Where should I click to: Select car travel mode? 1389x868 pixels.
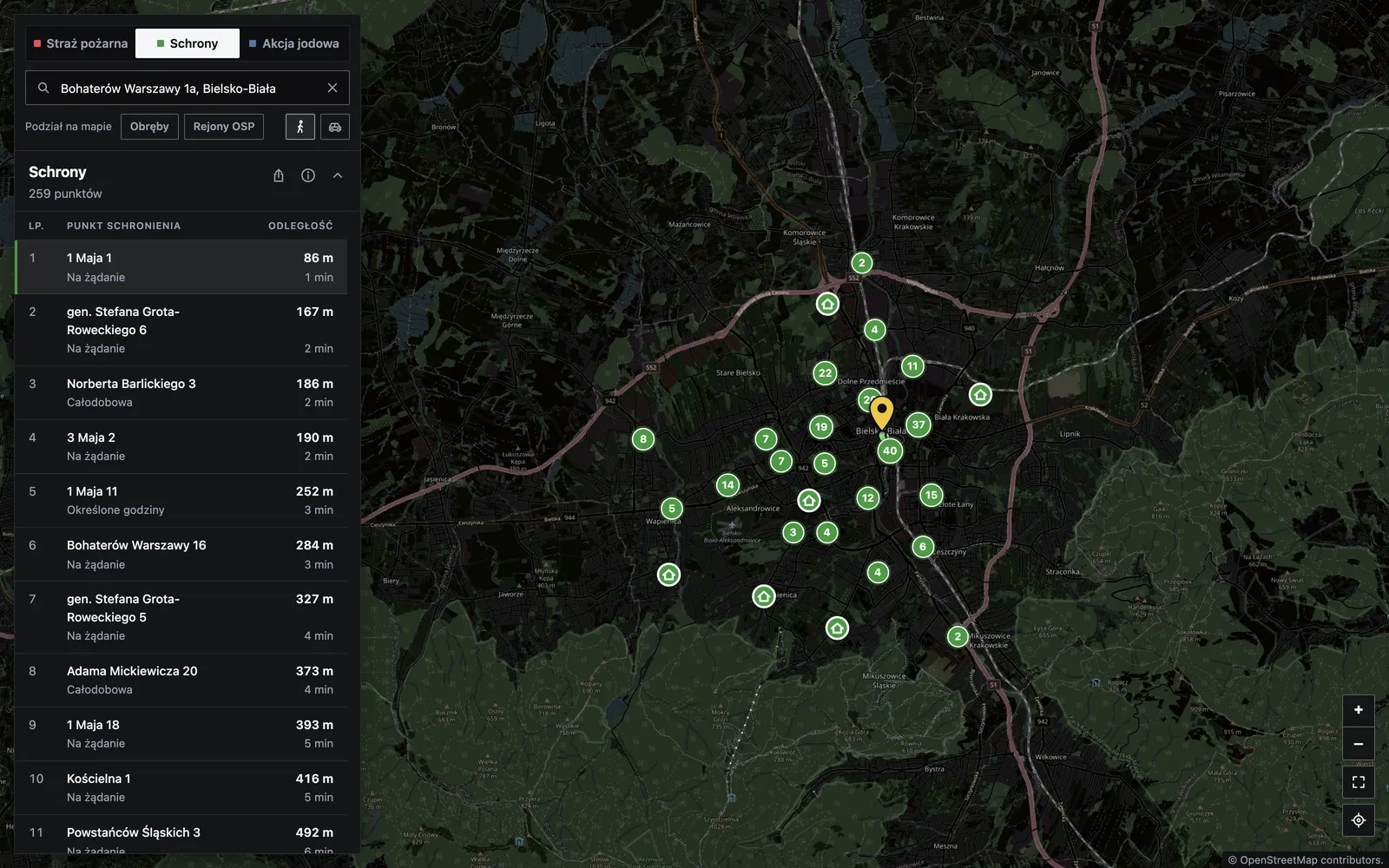tap(335, 127)
